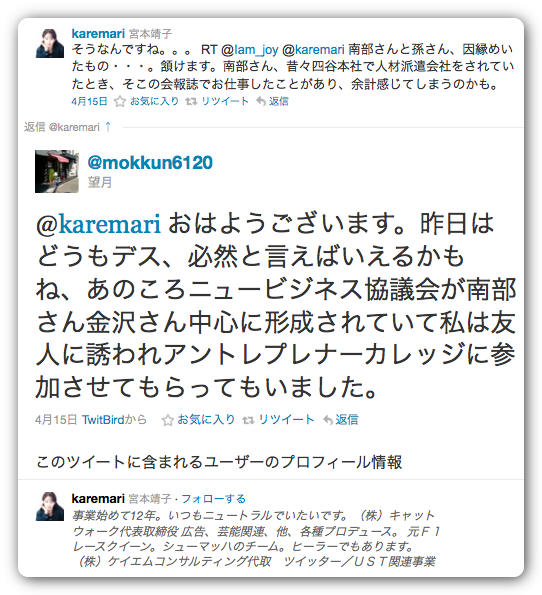Open the karemari avatar in the profile section

[50, 506]
